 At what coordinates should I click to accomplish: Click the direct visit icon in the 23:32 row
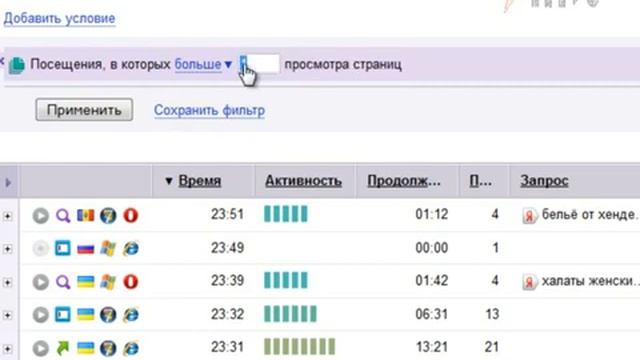(x=63, y=315)
